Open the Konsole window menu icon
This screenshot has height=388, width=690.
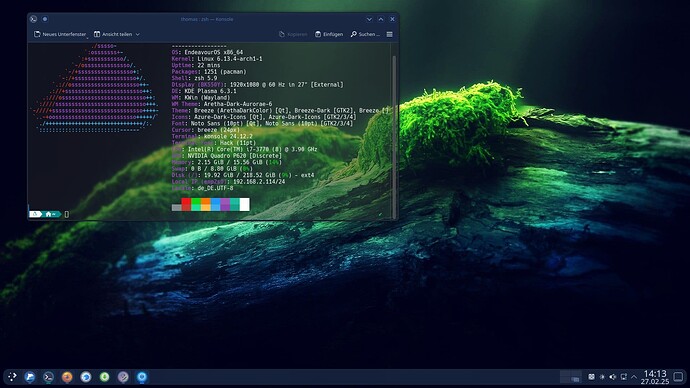tap(33, 19)
